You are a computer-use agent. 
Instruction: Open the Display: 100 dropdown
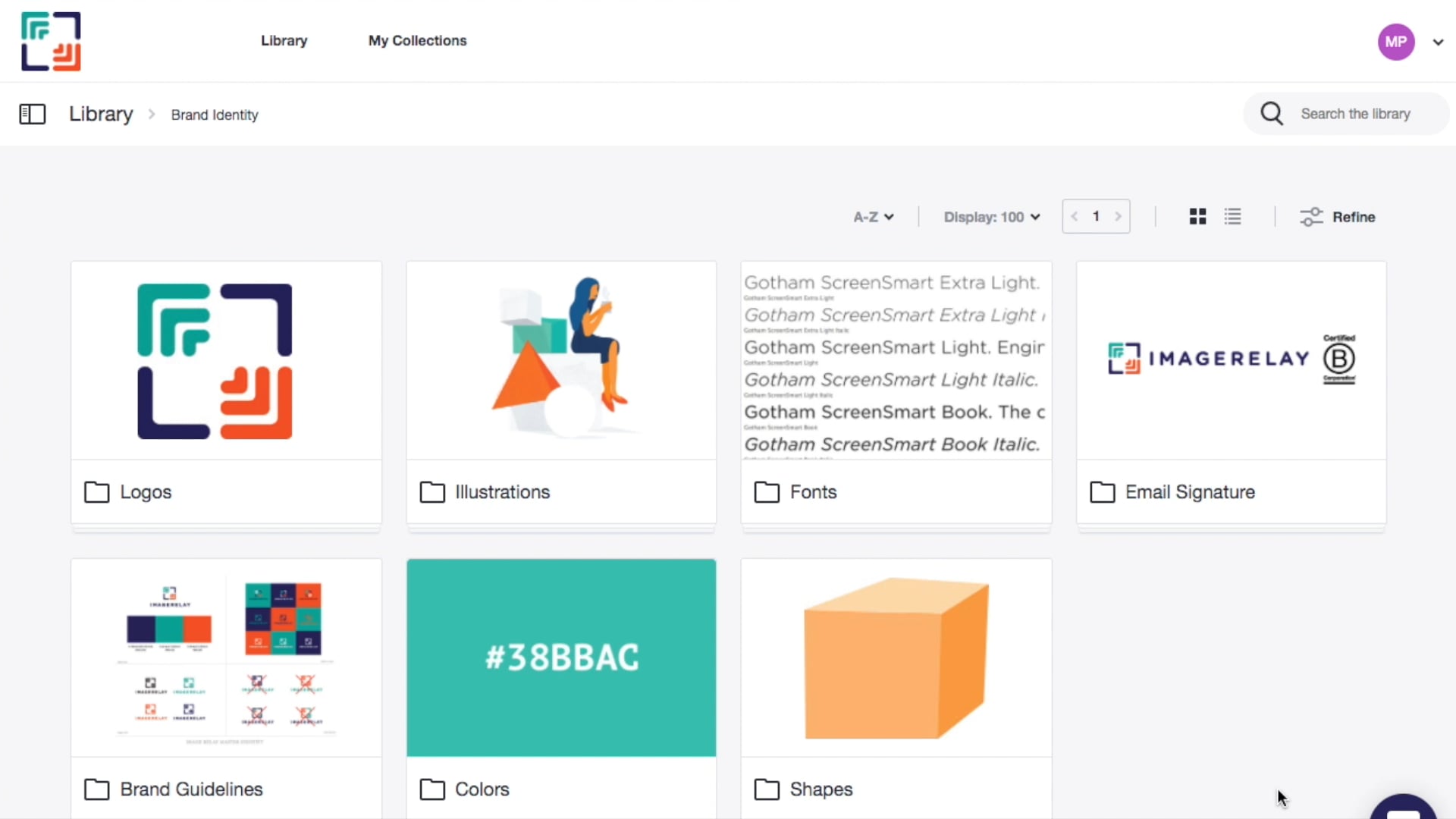(992, 217)
